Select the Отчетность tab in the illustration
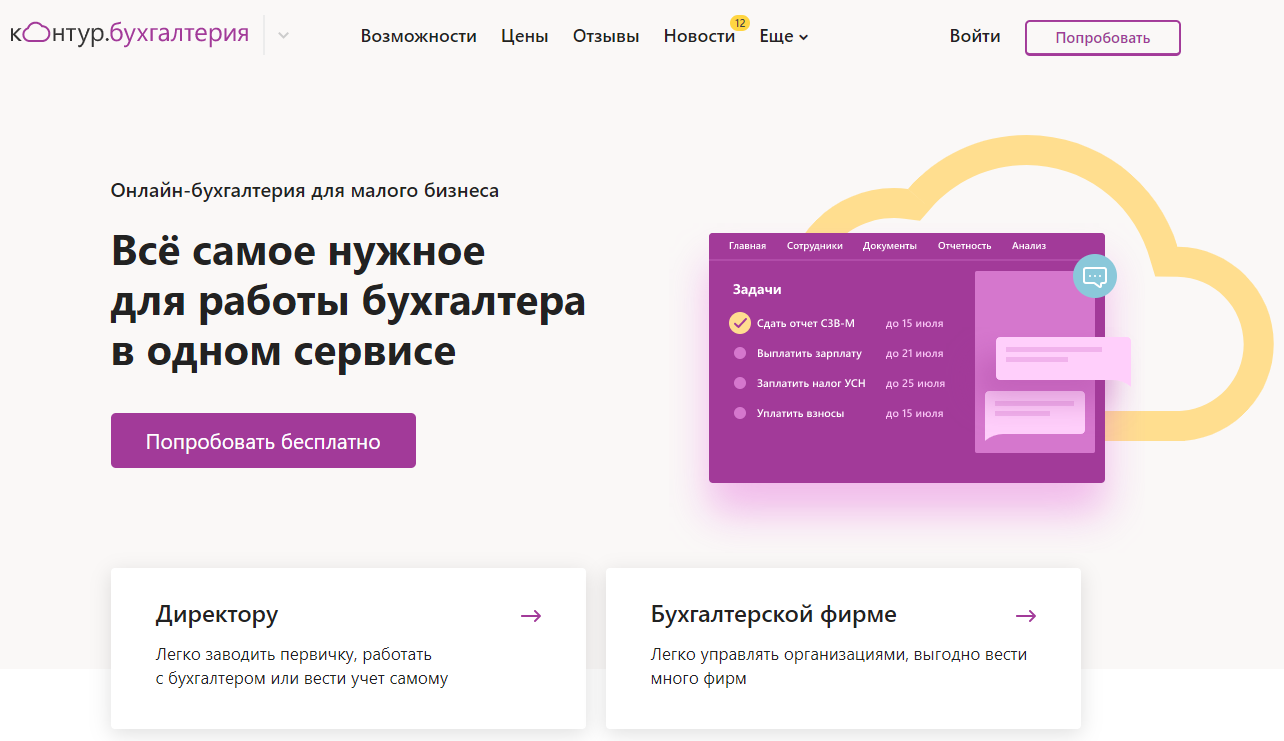 (964, 246)
